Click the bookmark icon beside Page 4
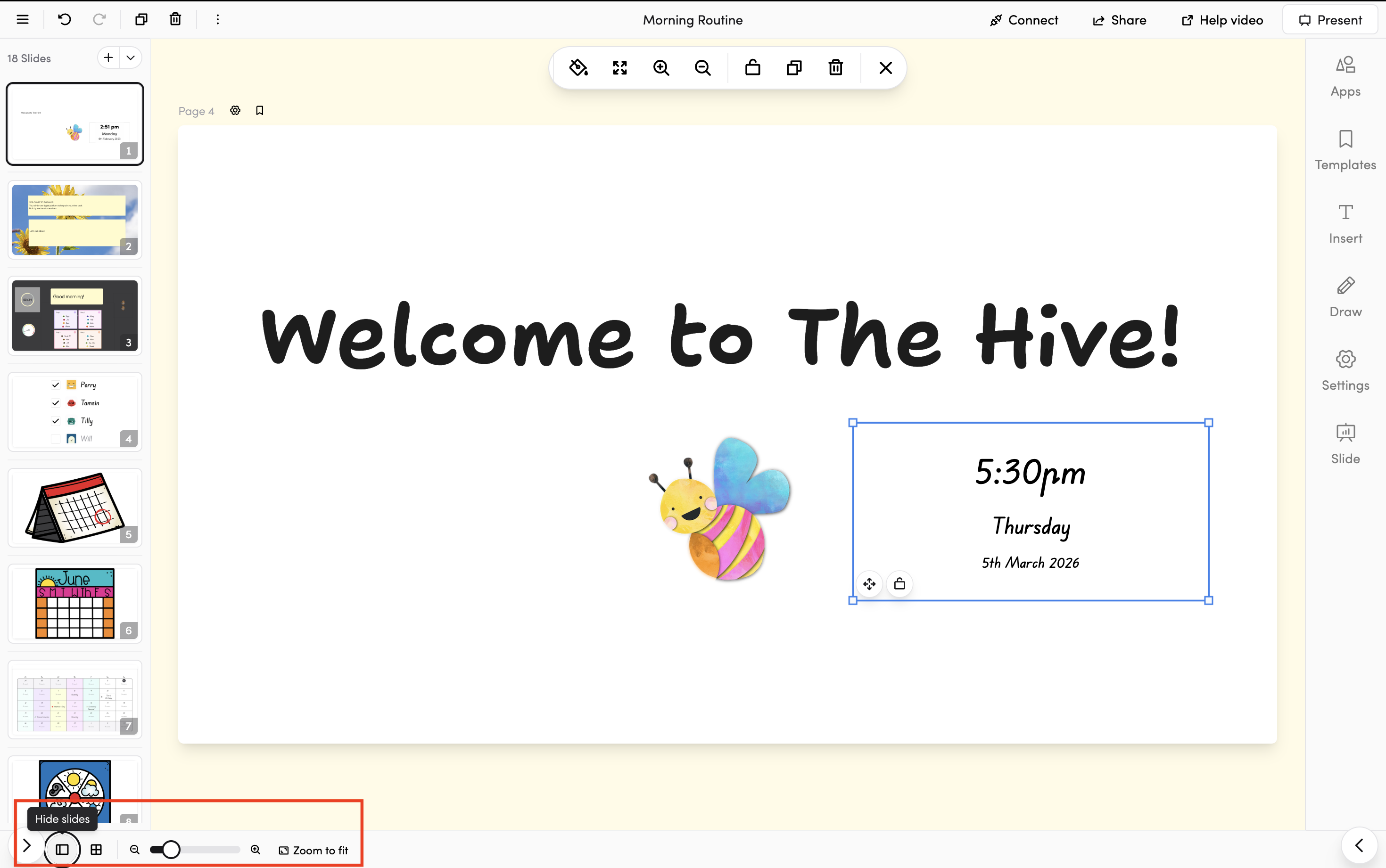Viewport: 1386px width, 868px height. point(259,110)
